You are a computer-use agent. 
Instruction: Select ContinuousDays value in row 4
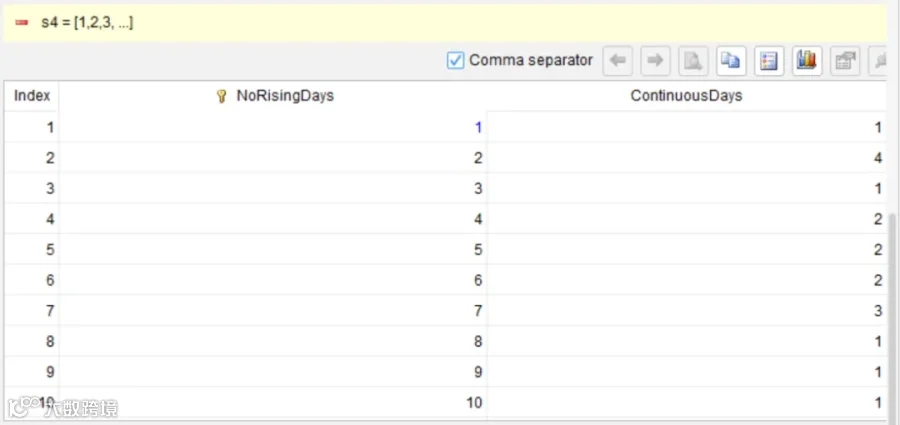click(x=686, y=218)
